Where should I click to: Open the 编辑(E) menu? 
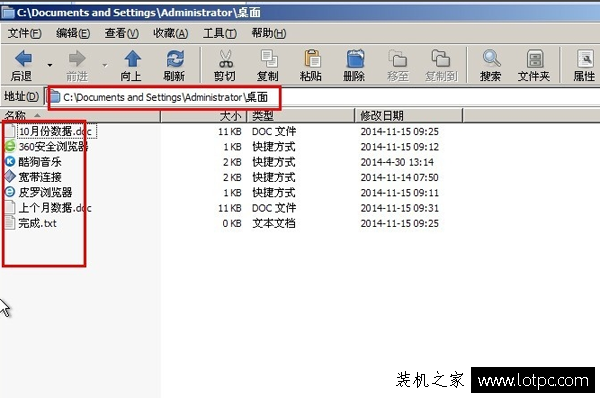pos(73,33)
